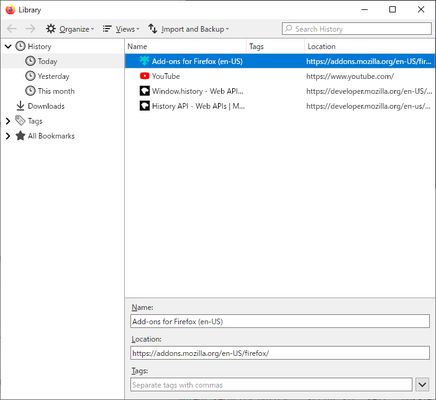Image resolution: width=436 pixels, height=400 pixels.
Task: Expand the Tags tree node
Action: 8,121
